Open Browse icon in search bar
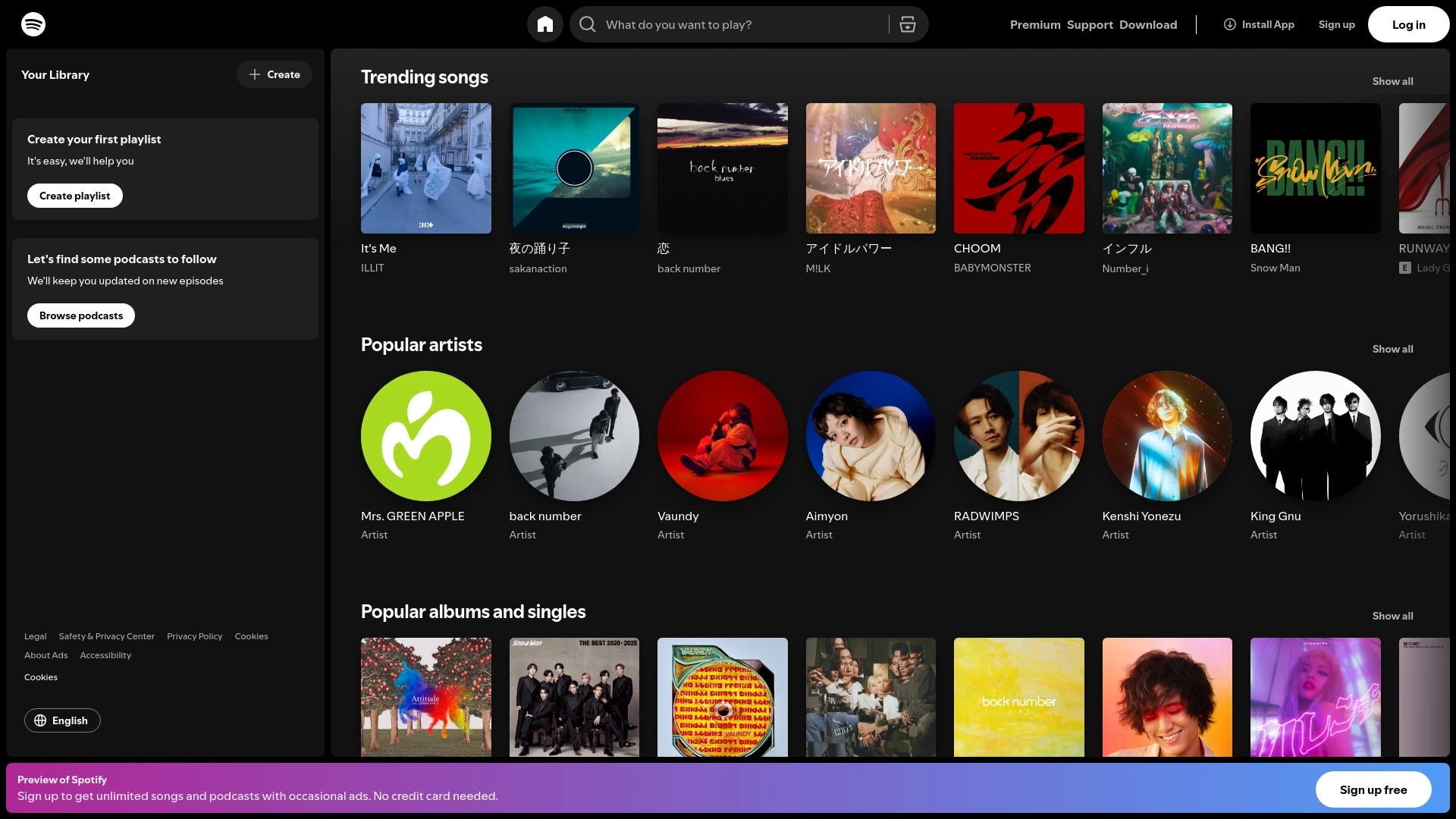Screen dimensions: 1456x819 coord(908,24)
